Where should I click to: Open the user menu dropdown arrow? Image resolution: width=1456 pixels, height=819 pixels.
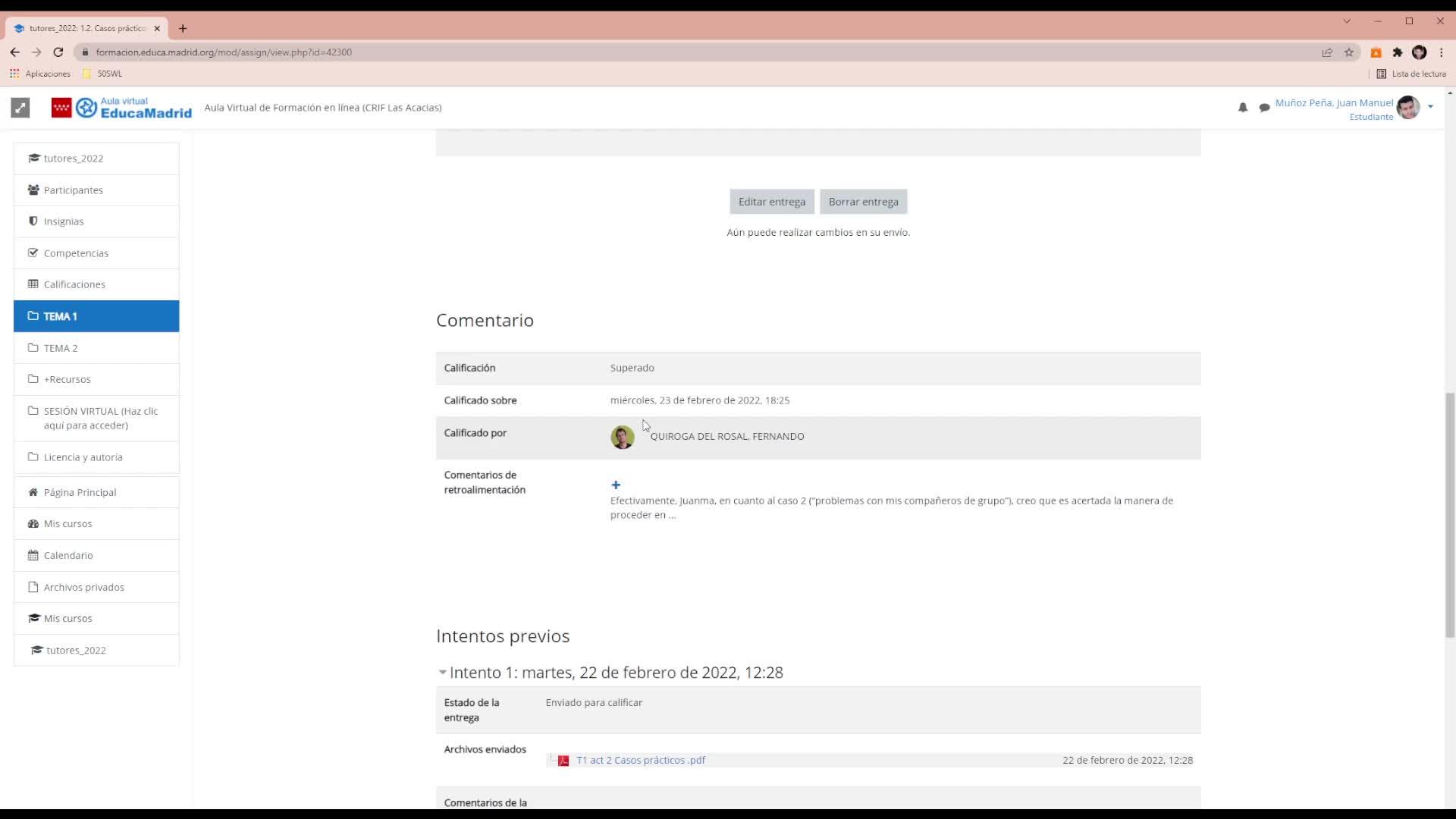[1430, 107]
